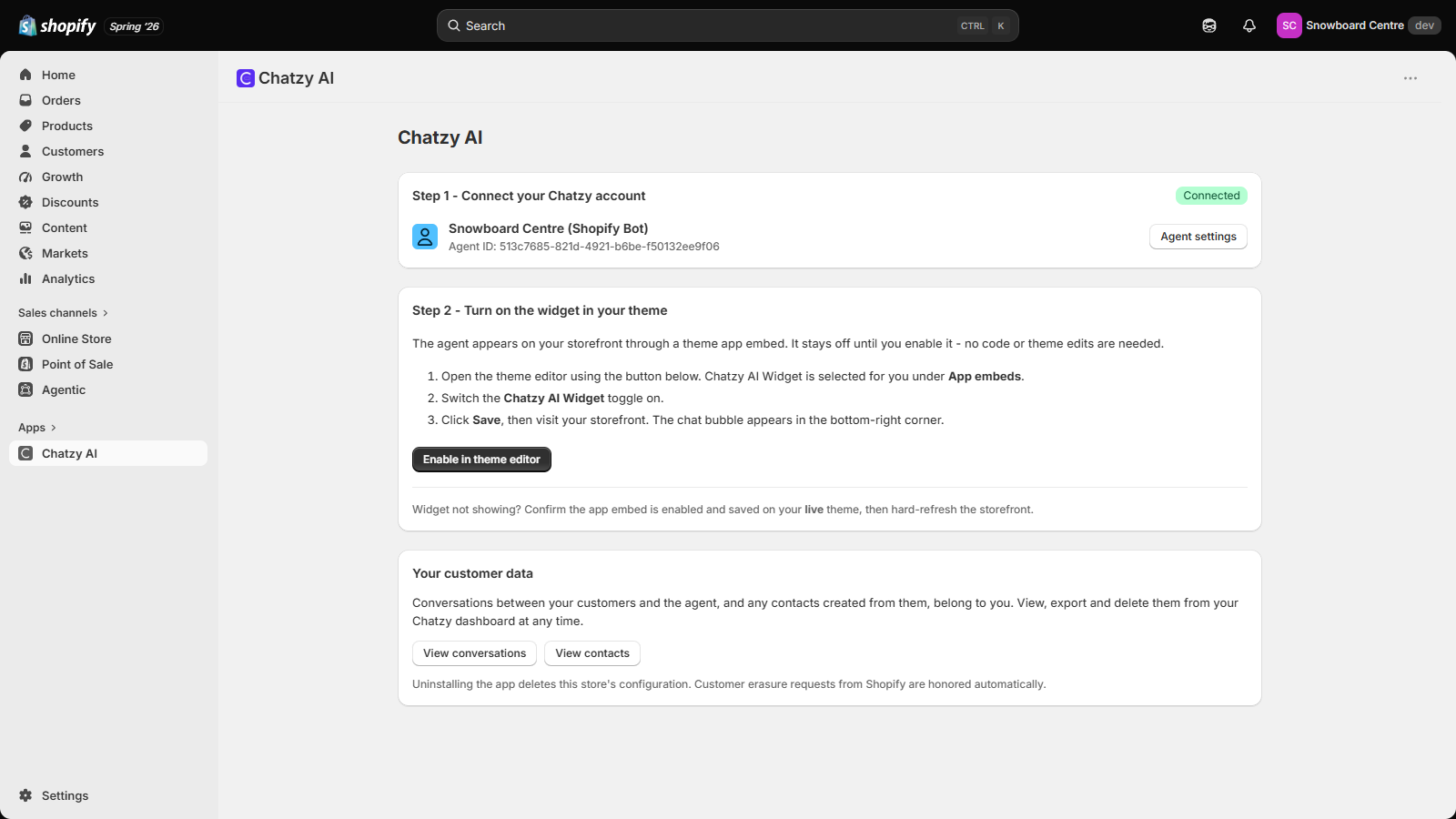Click the Connected status badge
The image size is (1456, 819).
coord(1211,196)
